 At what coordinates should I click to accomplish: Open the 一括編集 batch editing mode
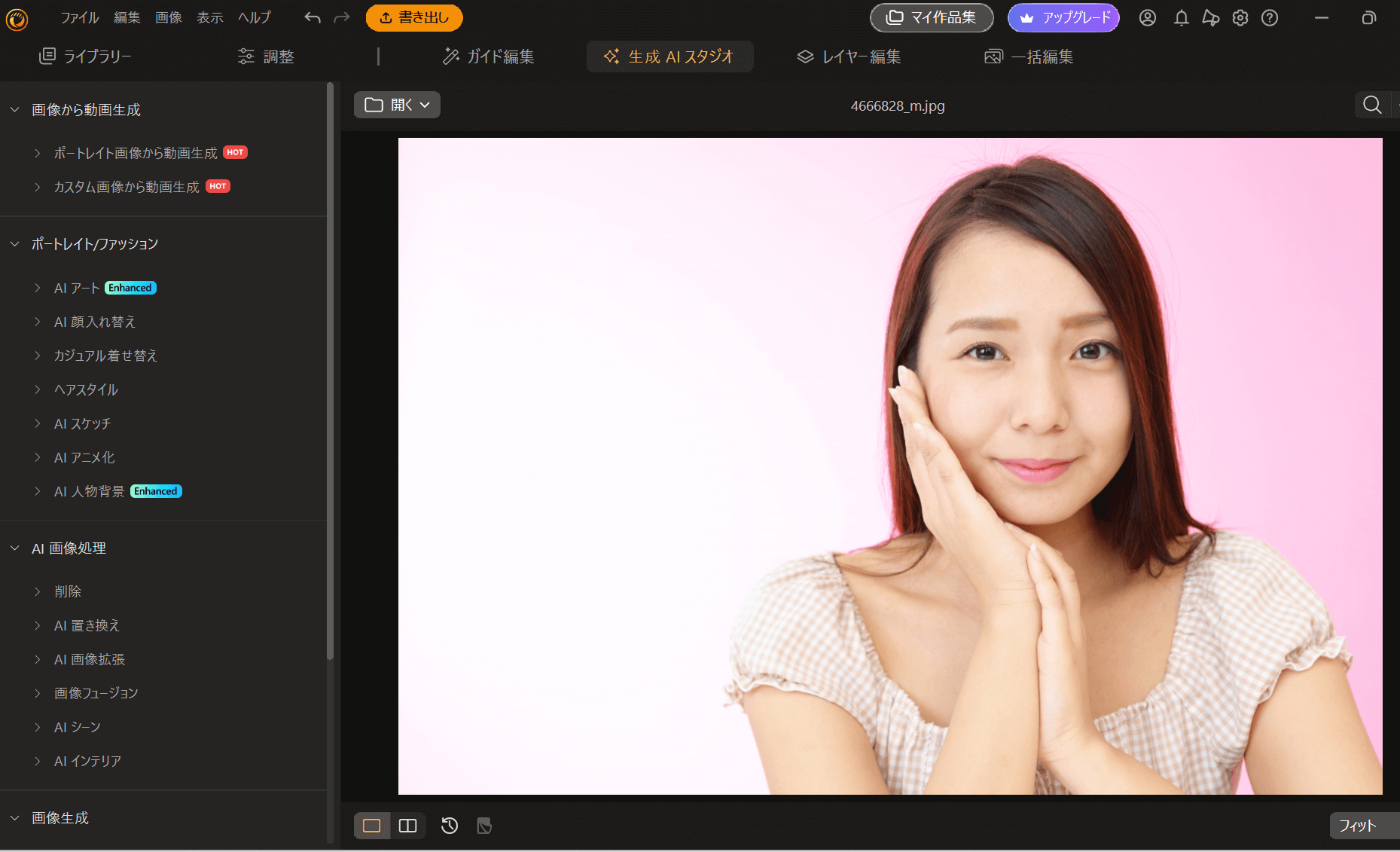point(1029,56)
